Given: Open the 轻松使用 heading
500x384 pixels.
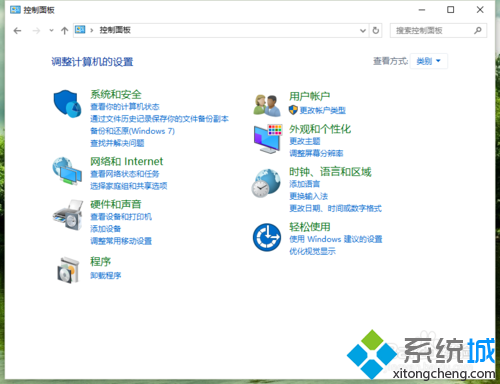Looking at the screenshot, I should [310, 227].
